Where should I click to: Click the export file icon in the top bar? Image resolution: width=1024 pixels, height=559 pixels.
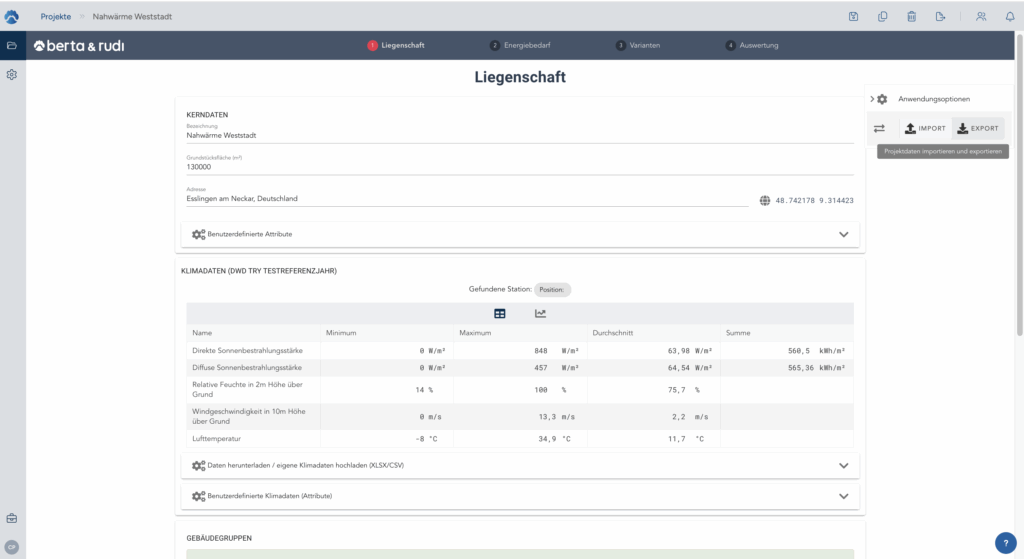[940, 17]
